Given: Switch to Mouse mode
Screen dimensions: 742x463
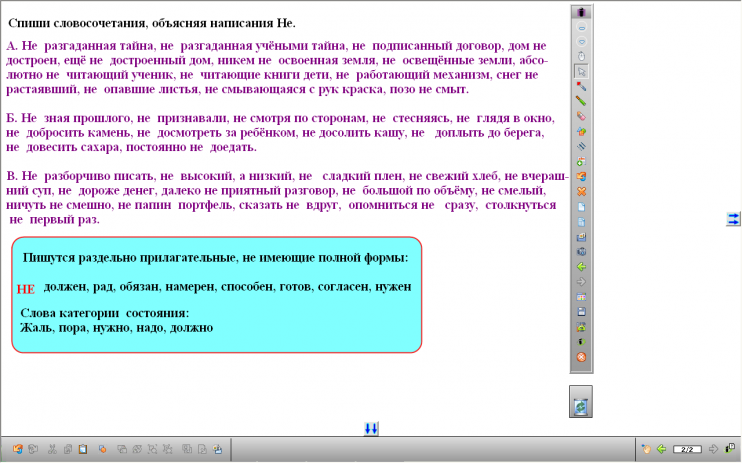Looking at the screenshot, I should coord(581,56).
